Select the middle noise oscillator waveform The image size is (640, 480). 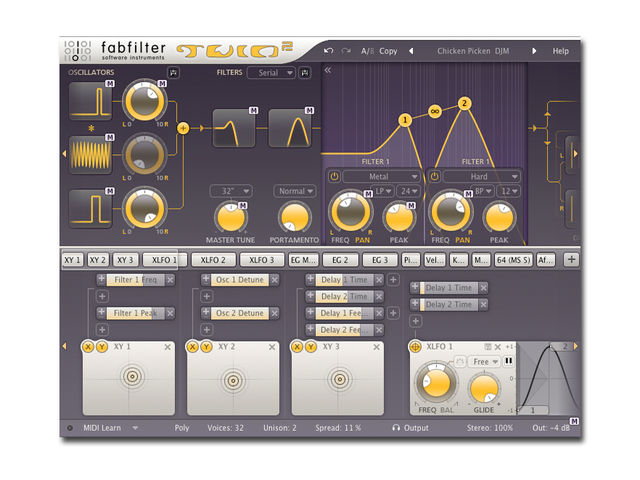[x=90, y=155]
